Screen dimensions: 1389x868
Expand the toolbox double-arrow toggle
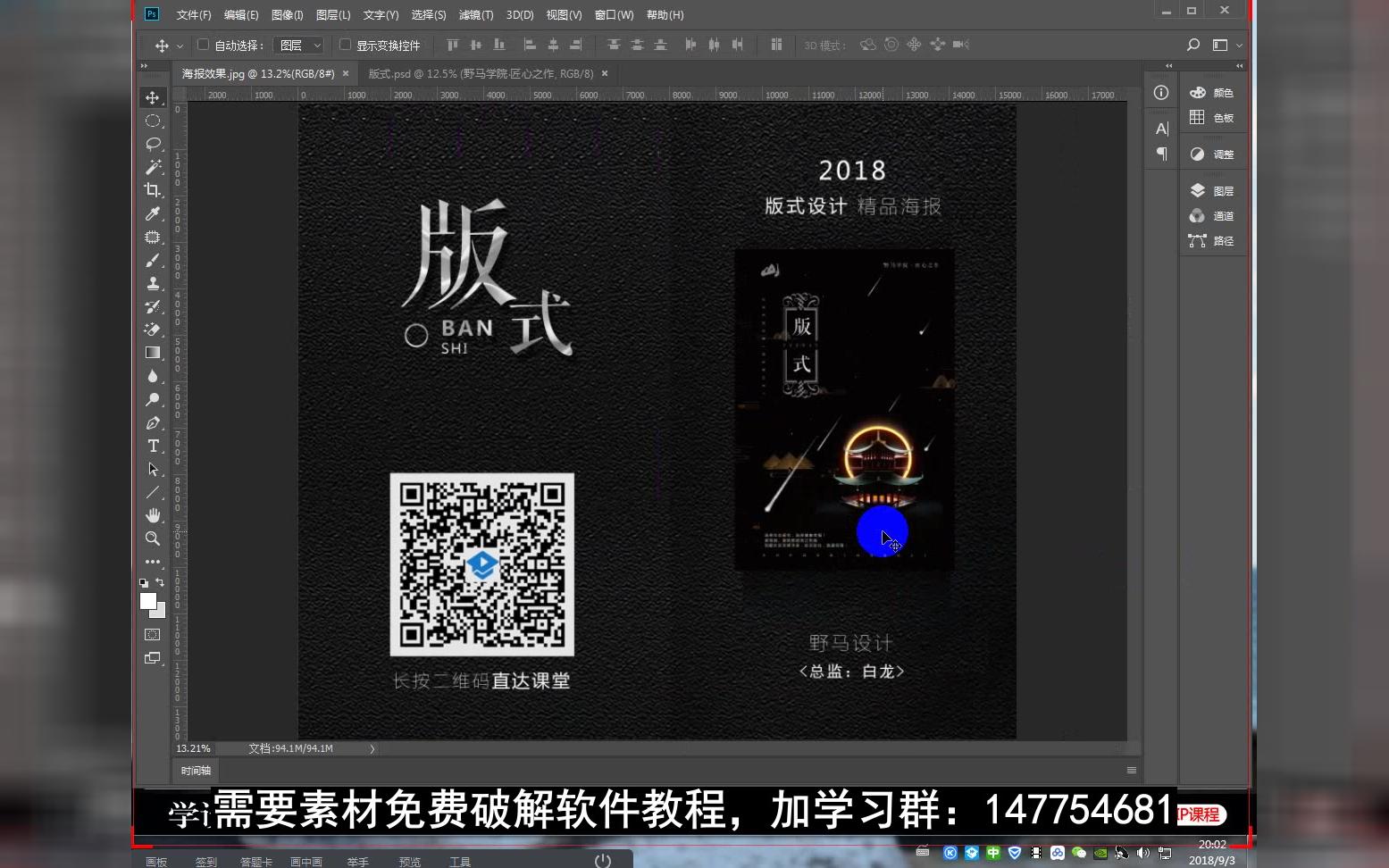144,66
